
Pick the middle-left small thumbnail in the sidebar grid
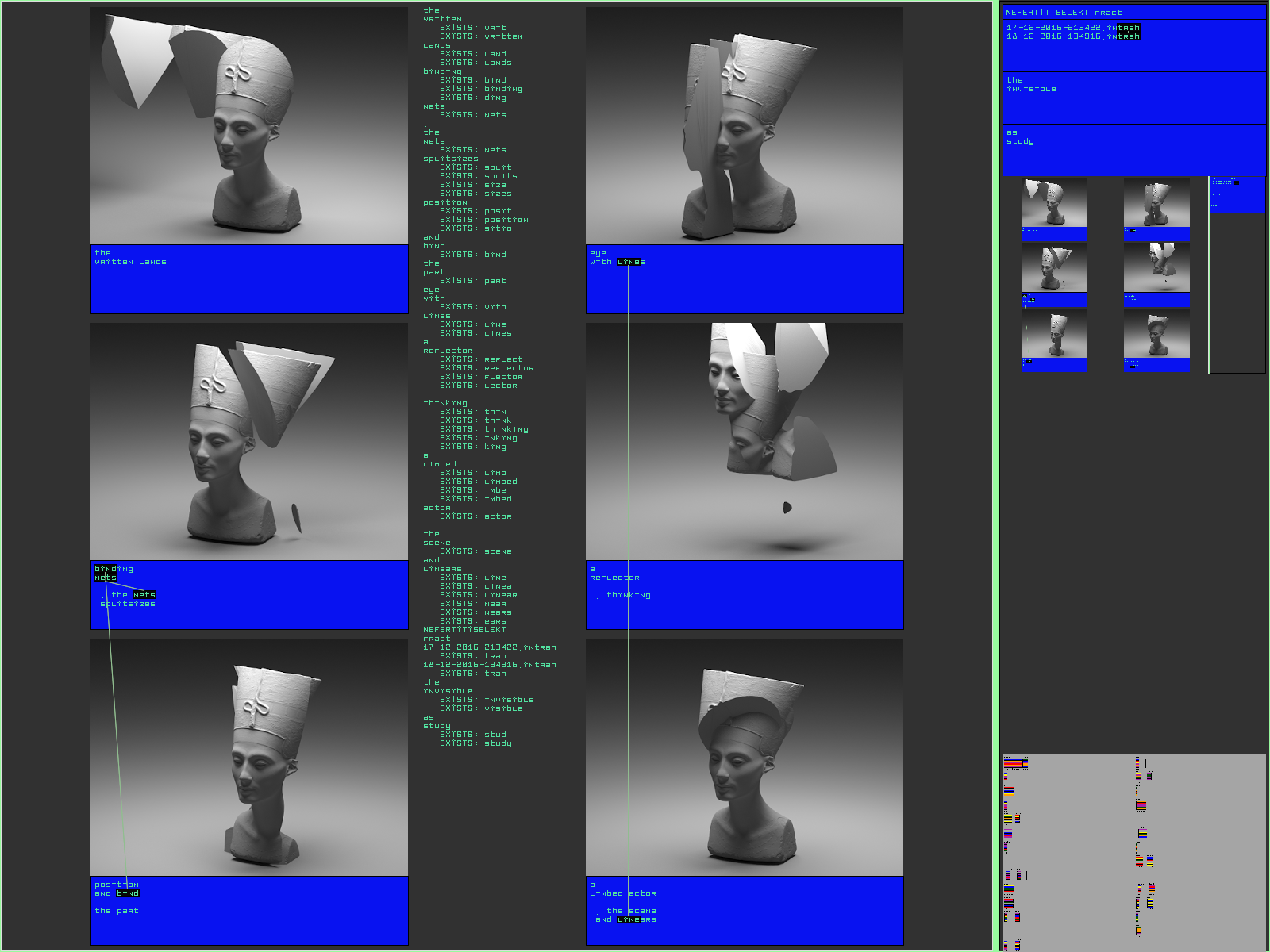click(x=1054, y=268)
